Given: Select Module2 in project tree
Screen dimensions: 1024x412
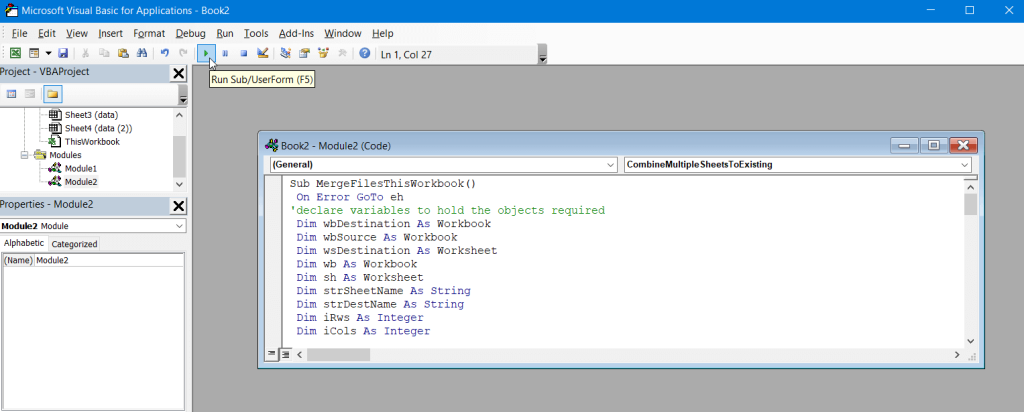Looking at the screenshot, I should tap(81, 182).
